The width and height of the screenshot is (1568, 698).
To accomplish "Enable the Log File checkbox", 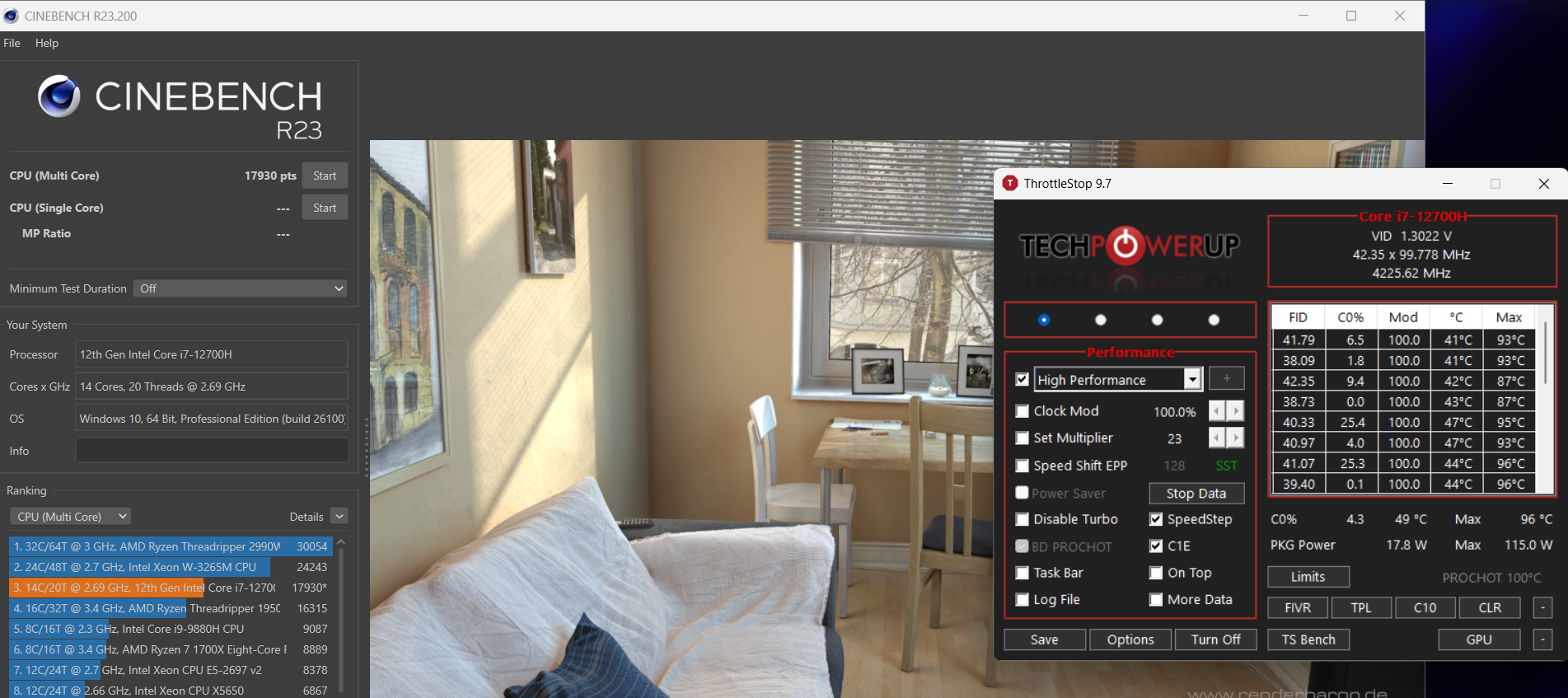I will point(1023,600).
